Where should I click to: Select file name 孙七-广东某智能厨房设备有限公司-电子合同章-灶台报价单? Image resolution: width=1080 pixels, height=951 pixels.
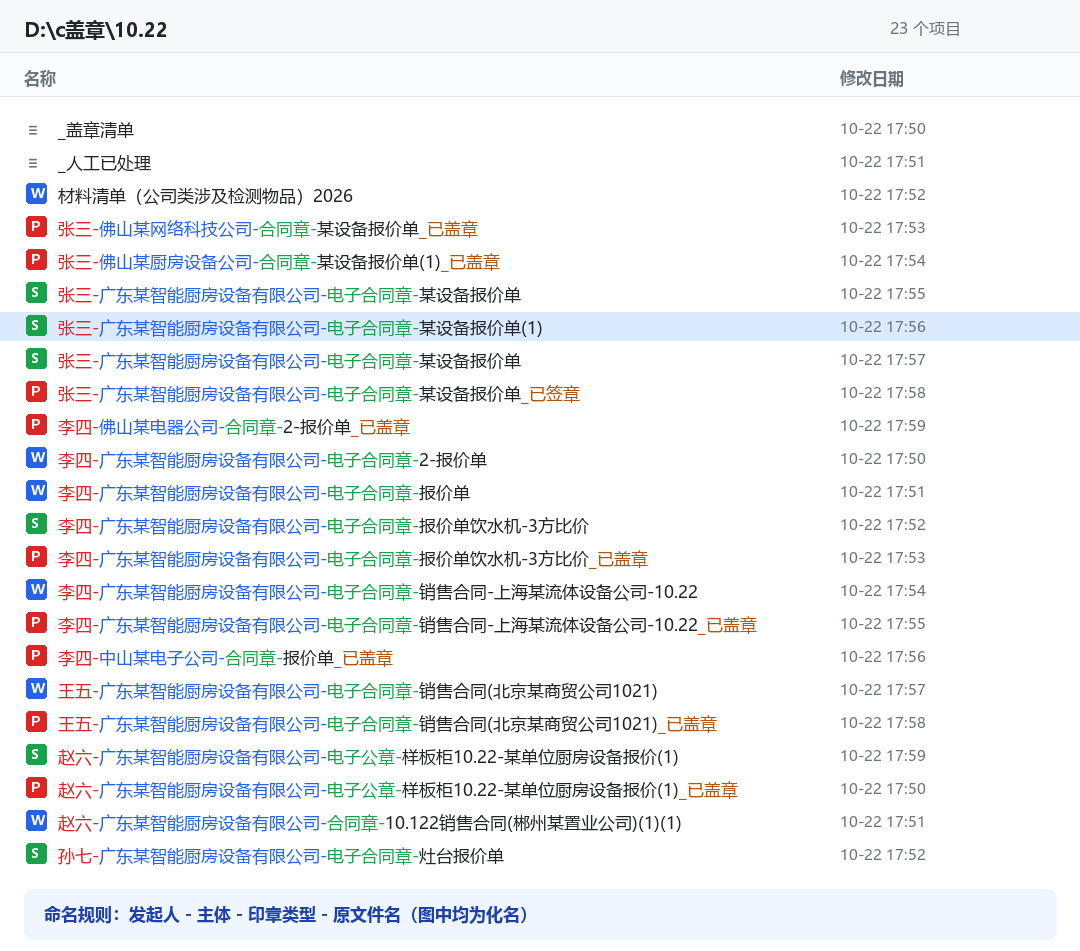pyautogui.click(x=281, y=857)
